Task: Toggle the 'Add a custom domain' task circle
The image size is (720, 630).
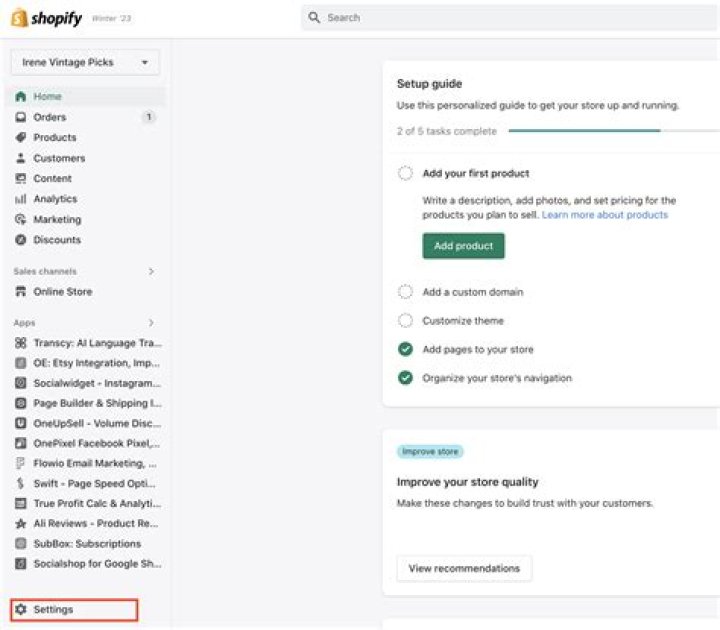Action: tap(405, 292)
